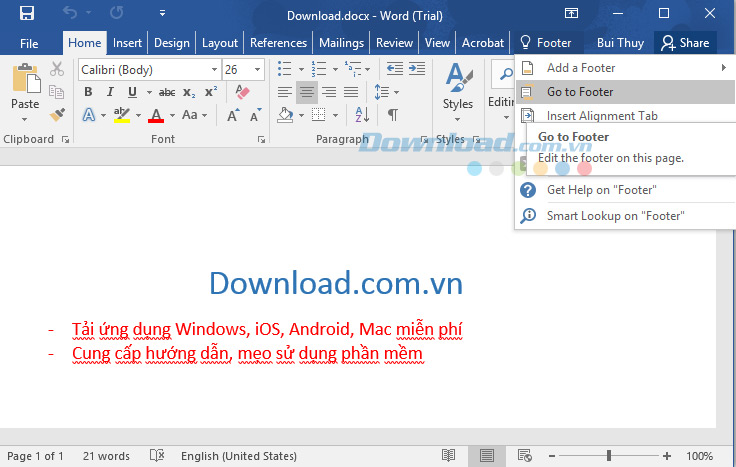736x467 pixels.
Task: Click the Shading paint bucket icon
Action: pyautogui.click(x=285, y=115)
